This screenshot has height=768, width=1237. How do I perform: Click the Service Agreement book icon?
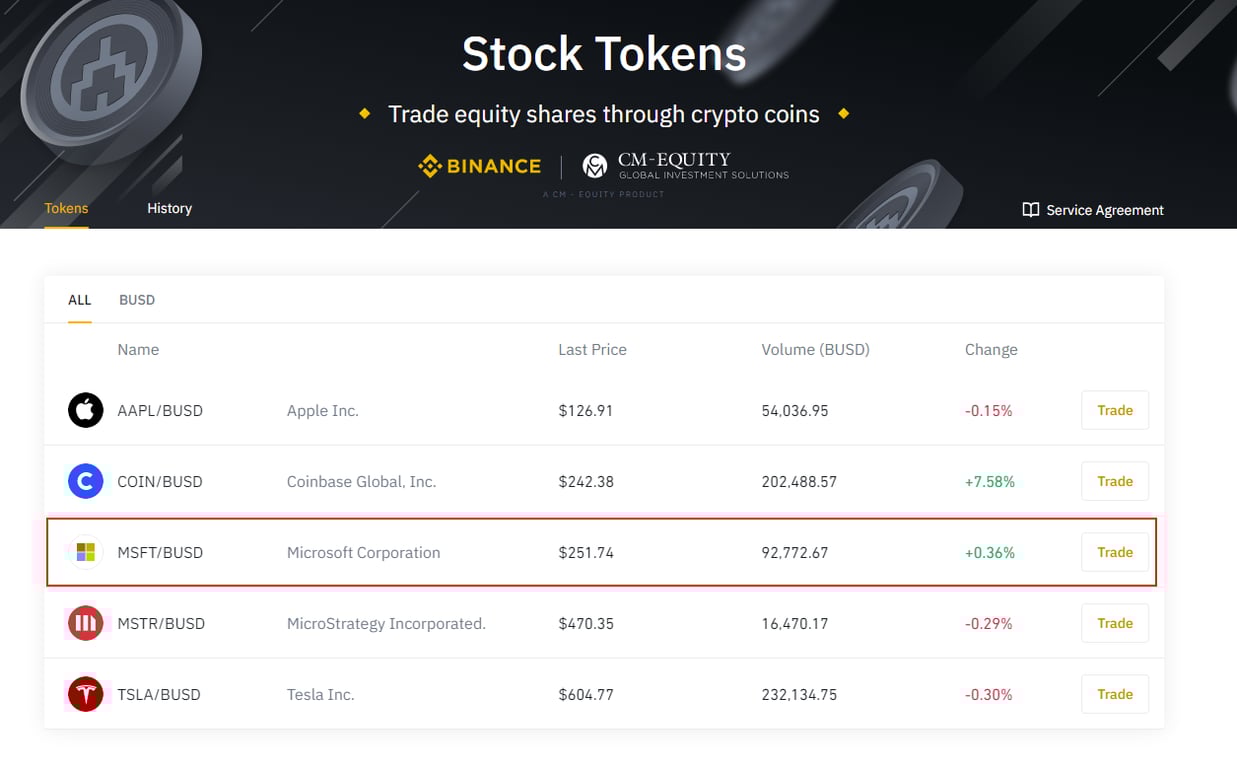1030,210
